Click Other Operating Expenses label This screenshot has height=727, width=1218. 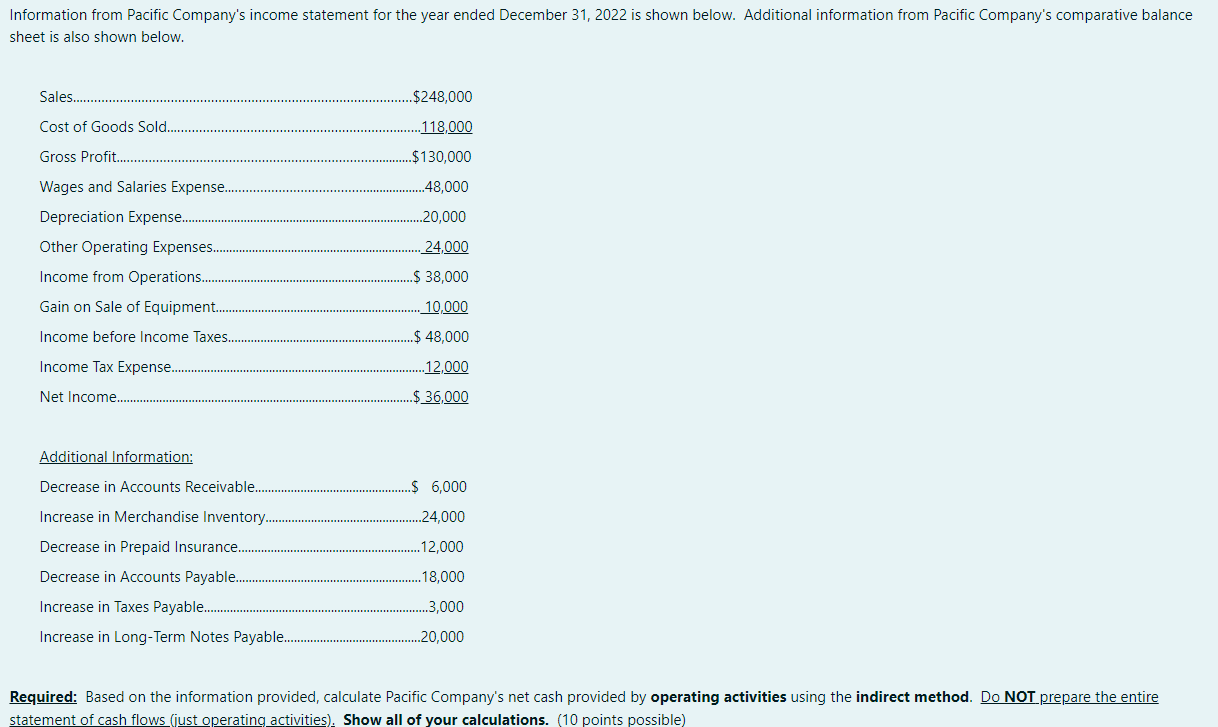[x=126, y=247]
